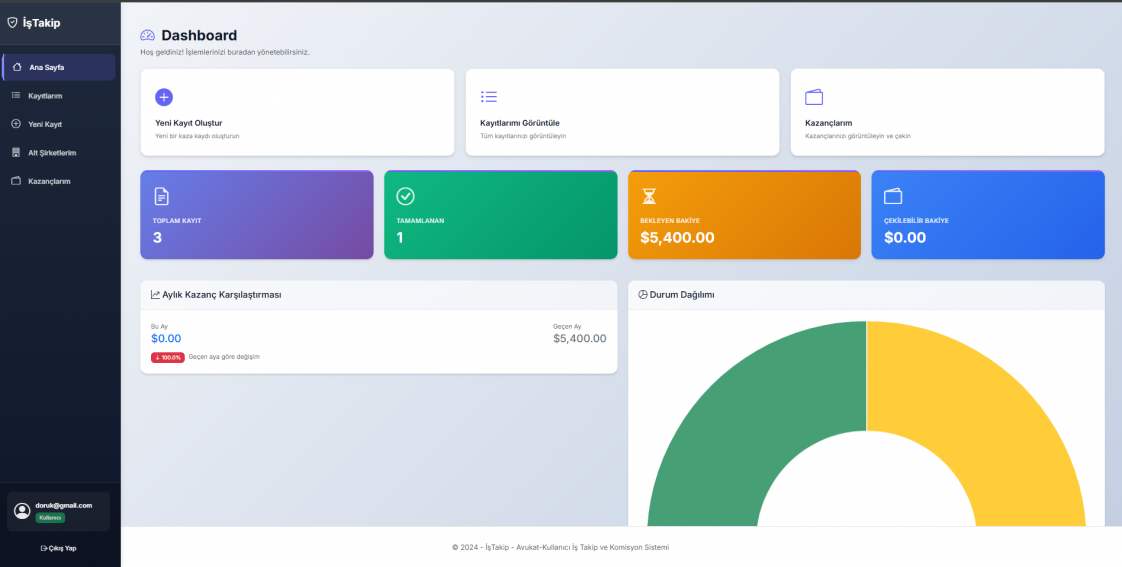Click the purple plus icon for new record
Screen dimensions: 1122x567
pos(164,97)
